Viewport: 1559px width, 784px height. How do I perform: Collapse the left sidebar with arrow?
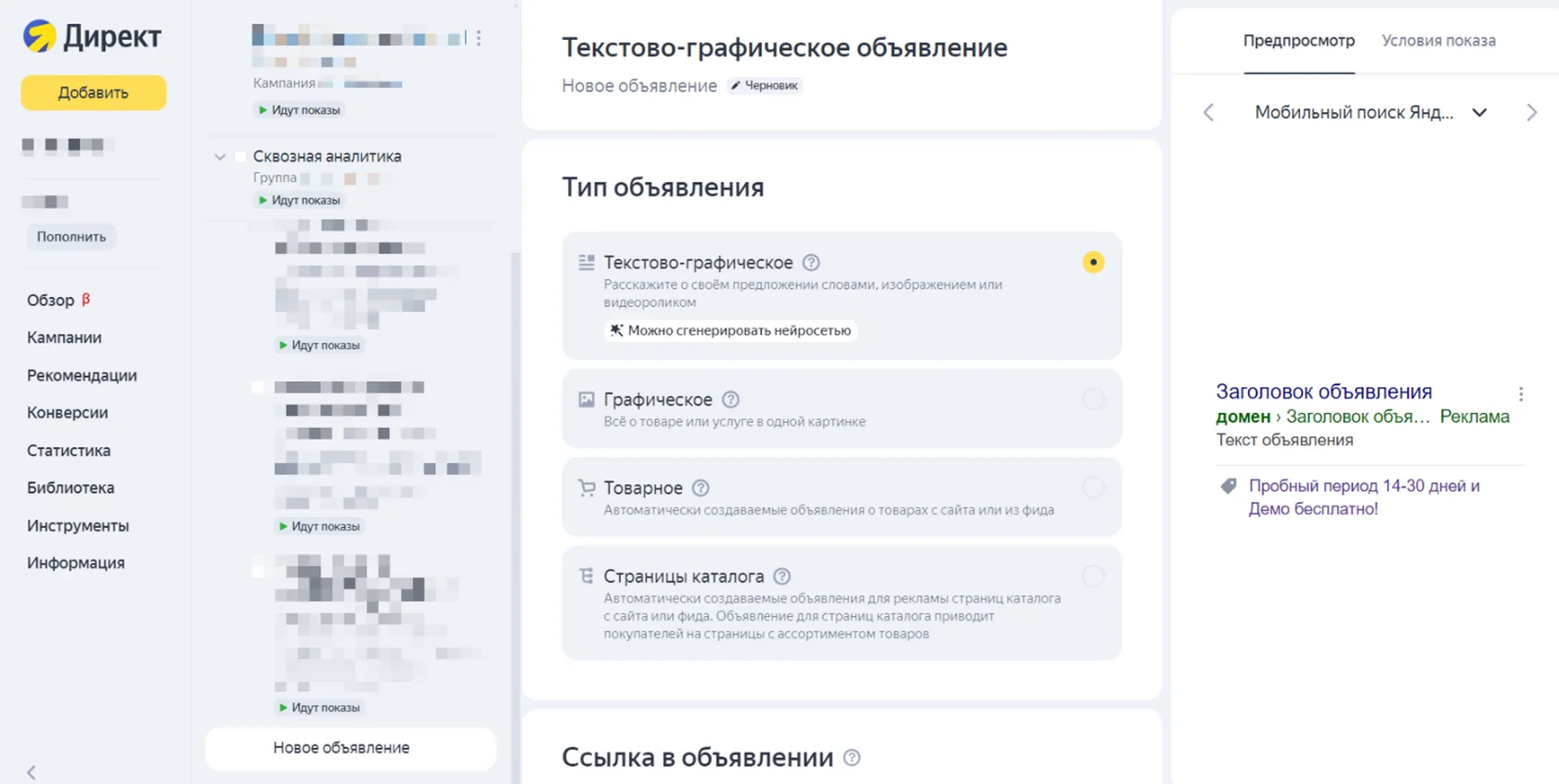tap(32, 772)
